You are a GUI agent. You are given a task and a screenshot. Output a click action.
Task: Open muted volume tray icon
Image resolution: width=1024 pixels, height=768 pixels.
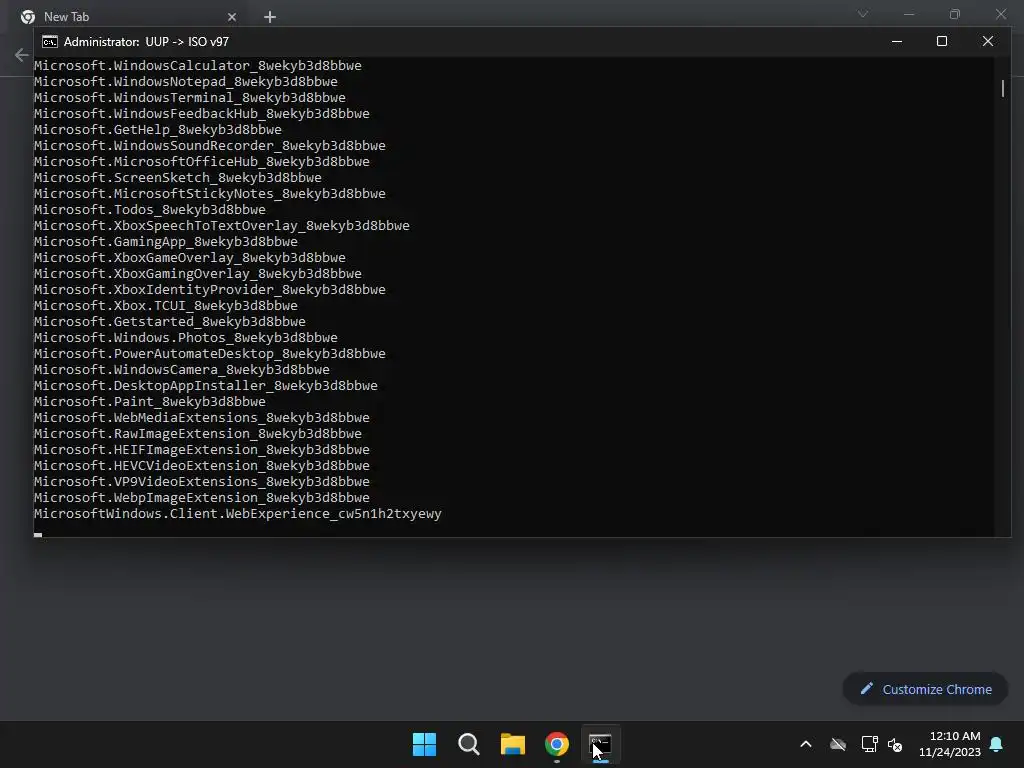click(895, 744)
